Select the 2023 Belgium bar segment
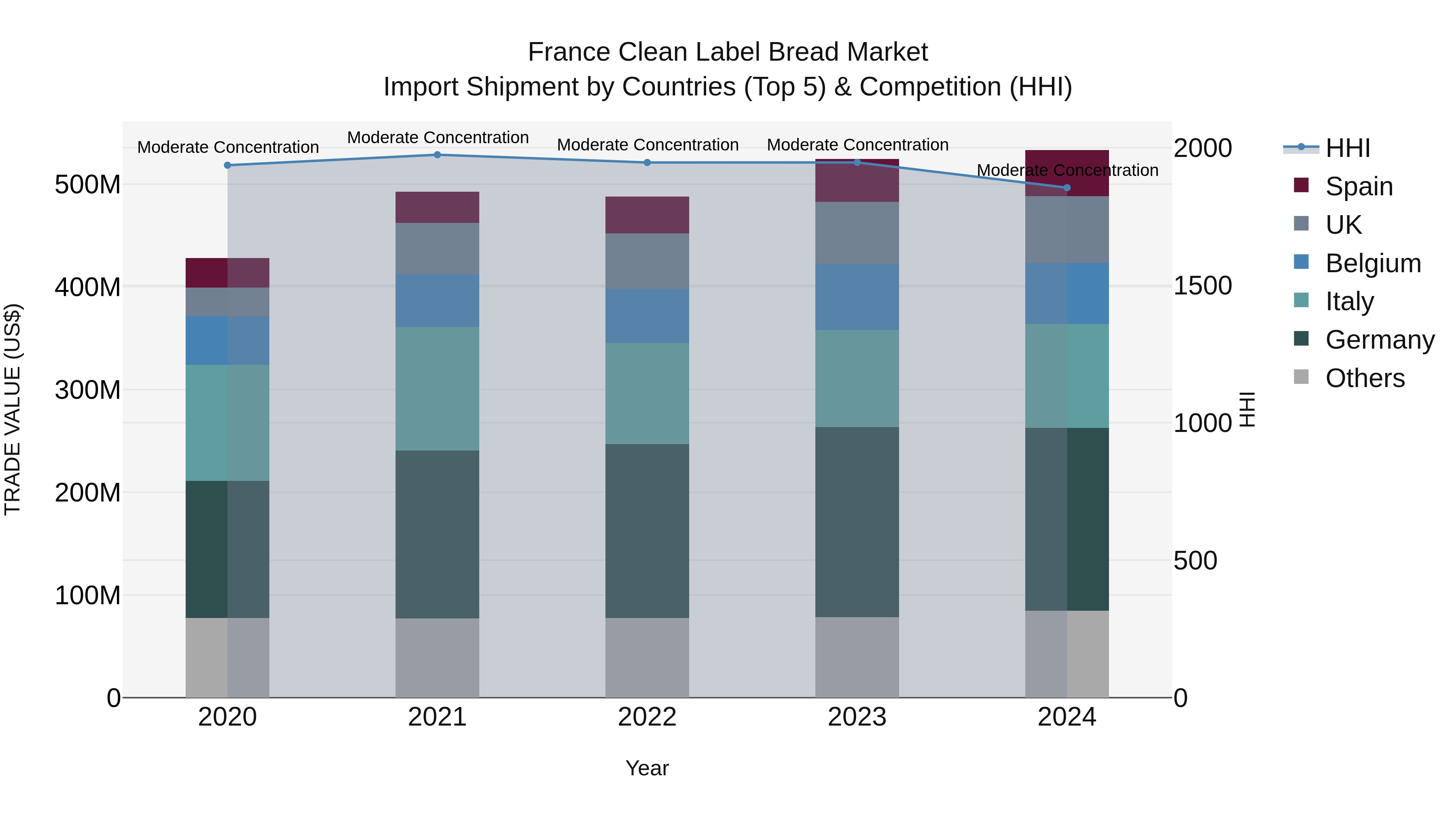The width and height of the screenshot is (1456, 819). (857, 297)
